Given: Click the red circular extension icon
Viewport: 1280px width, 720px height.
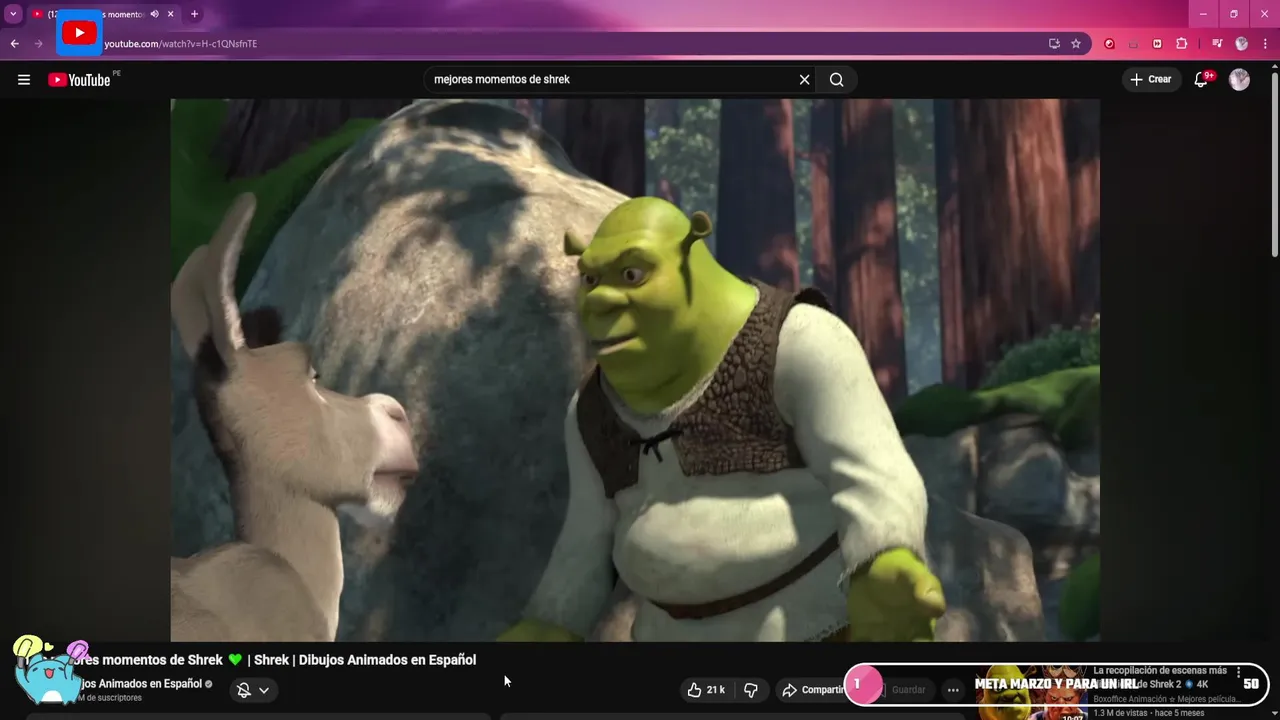Looking at the screenshot, I should coord(1109,44).
